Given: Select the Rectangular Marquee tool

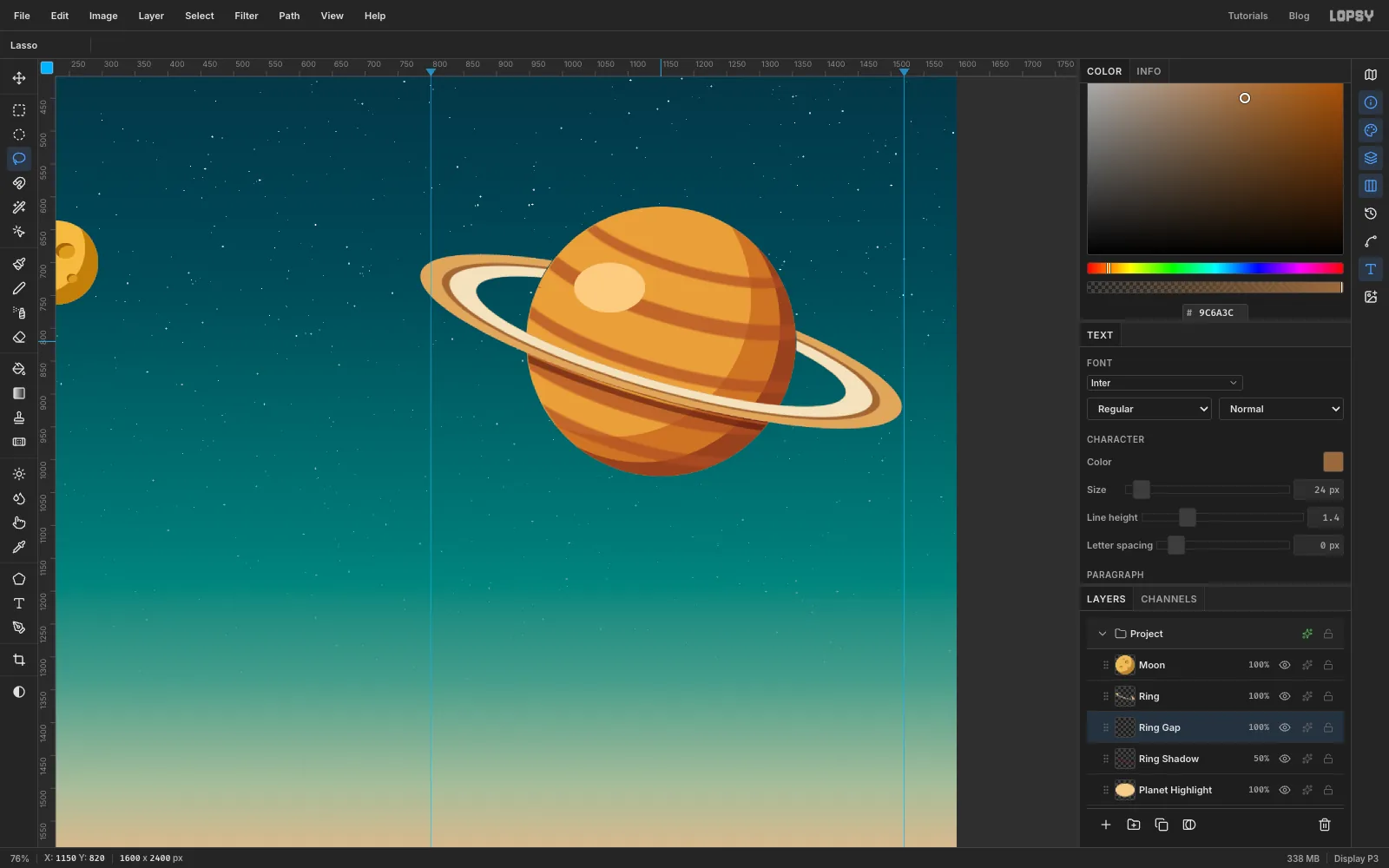Looking at the screenshot, I should coord(19,110).
